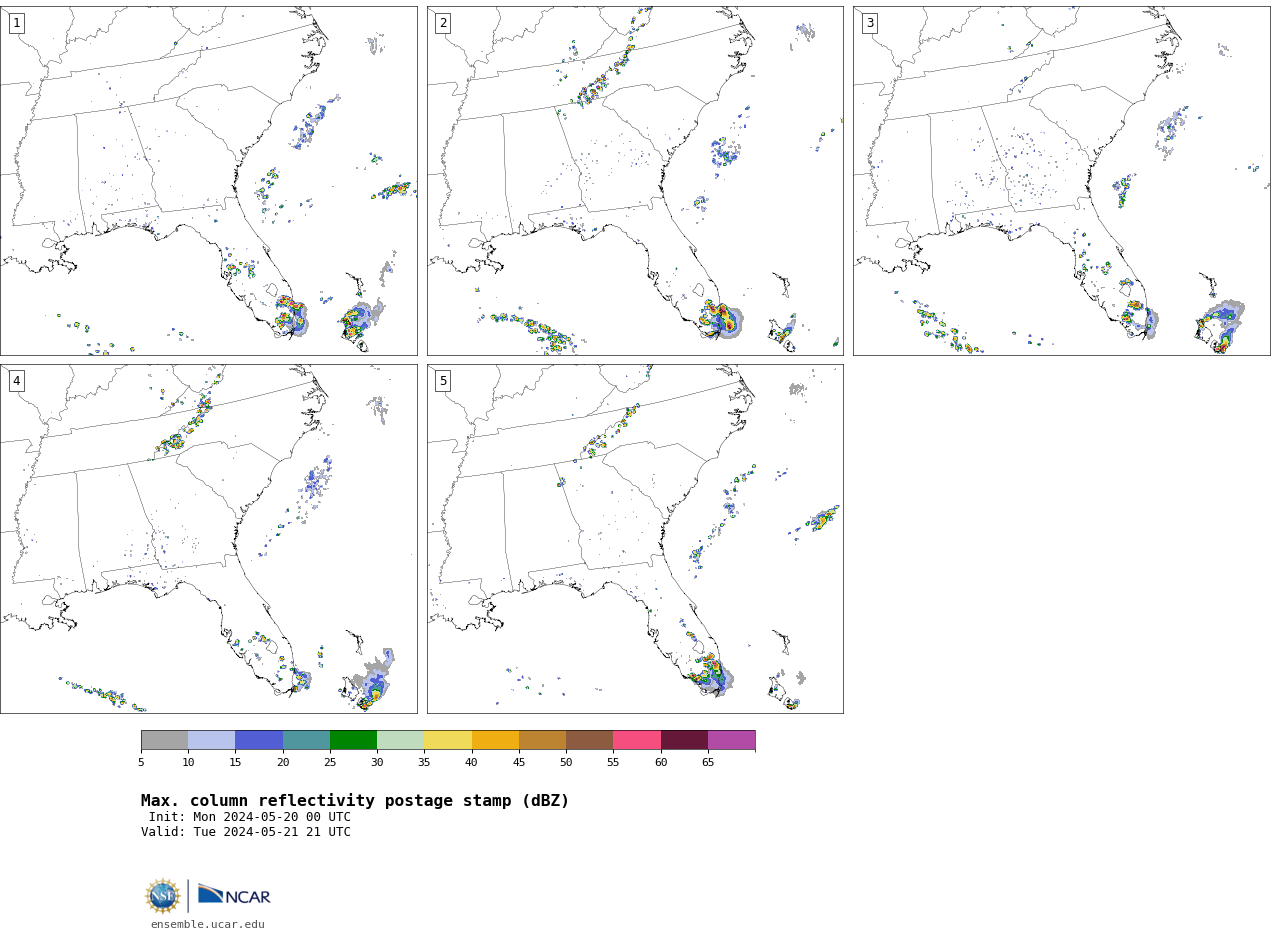Click the number 1 panel label
The height and width of the screenshot is (936, 1280).
(x=16, y=23)
